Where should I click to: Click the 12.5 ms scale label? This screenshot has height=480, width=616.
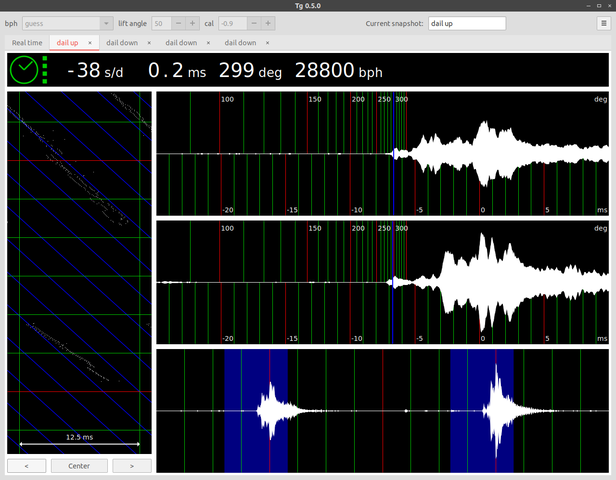(x=79, y=437)
